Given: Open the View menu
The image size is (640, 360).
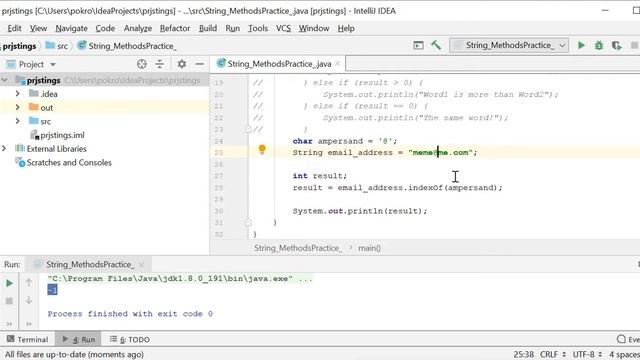Looking at the screenshot, I should click(x=38, y=28).
